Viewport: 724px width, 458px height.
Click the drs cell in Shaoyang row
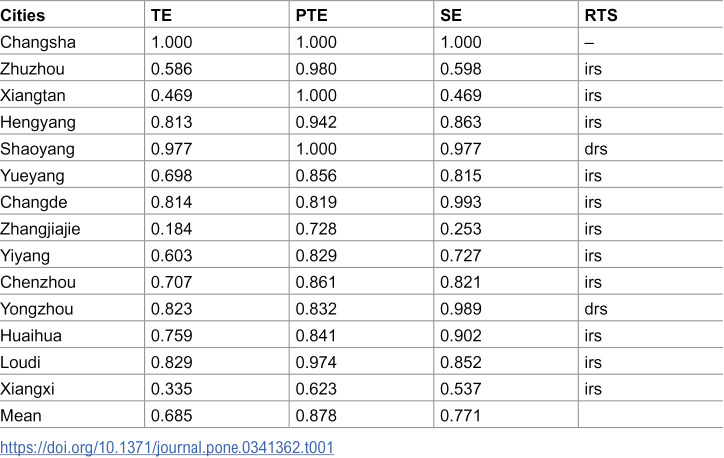(x=596, y=149)
